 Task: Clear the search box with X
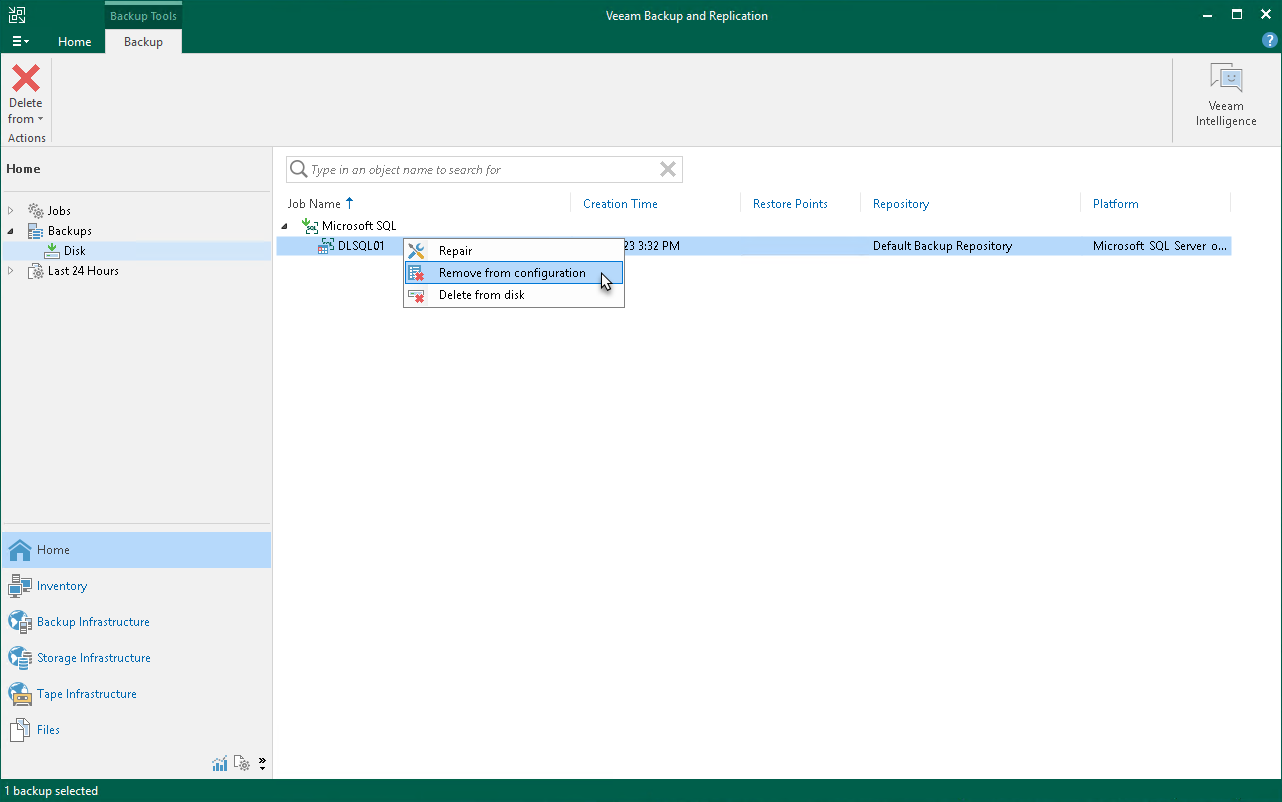tap(668, 170)
